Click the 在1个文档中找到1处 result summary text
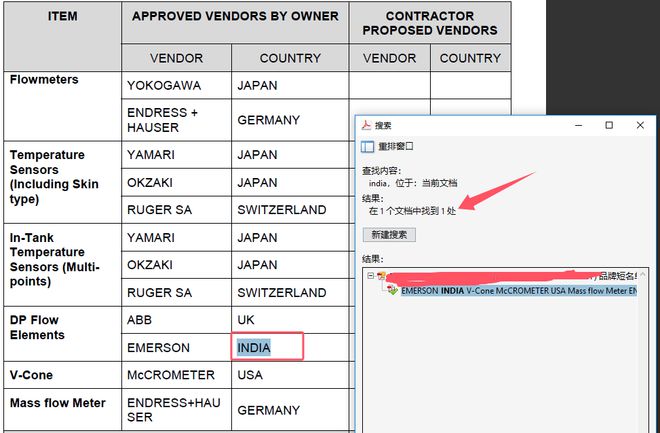 tap(412, 211)
